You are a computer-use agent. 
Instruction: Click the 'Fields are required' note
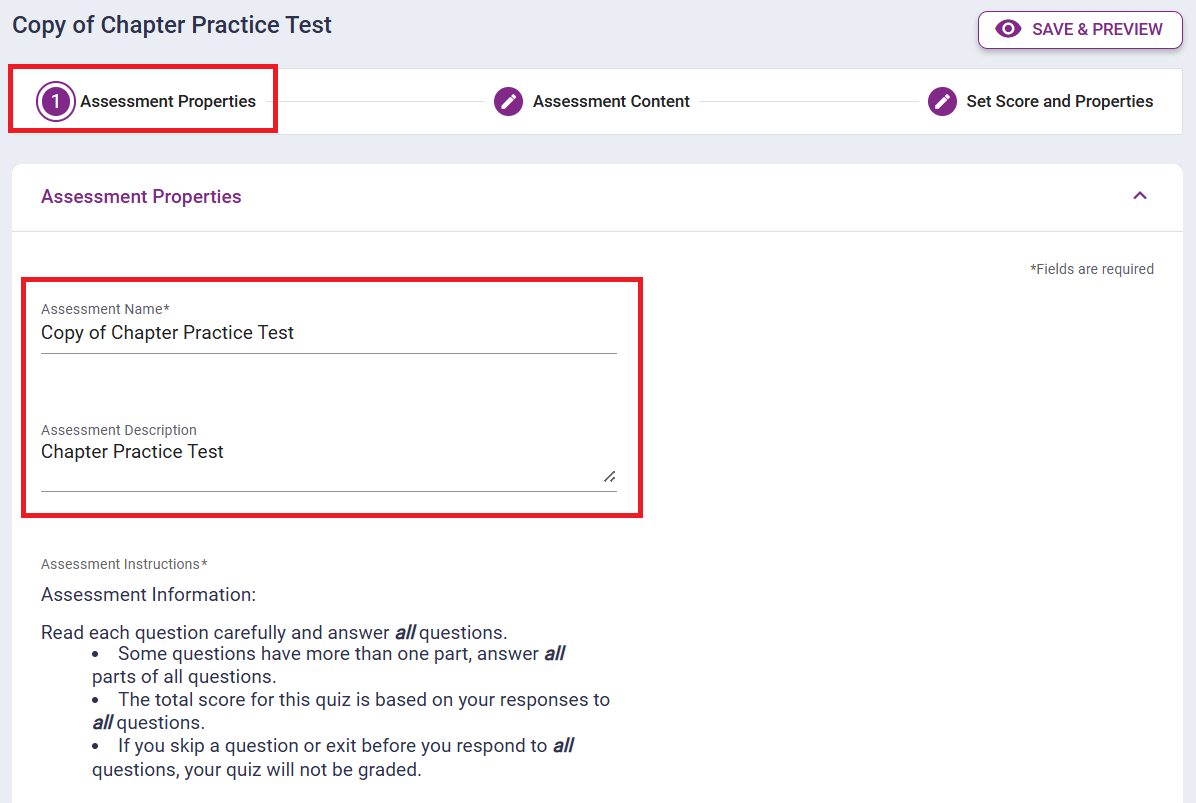click(1091, 269)
